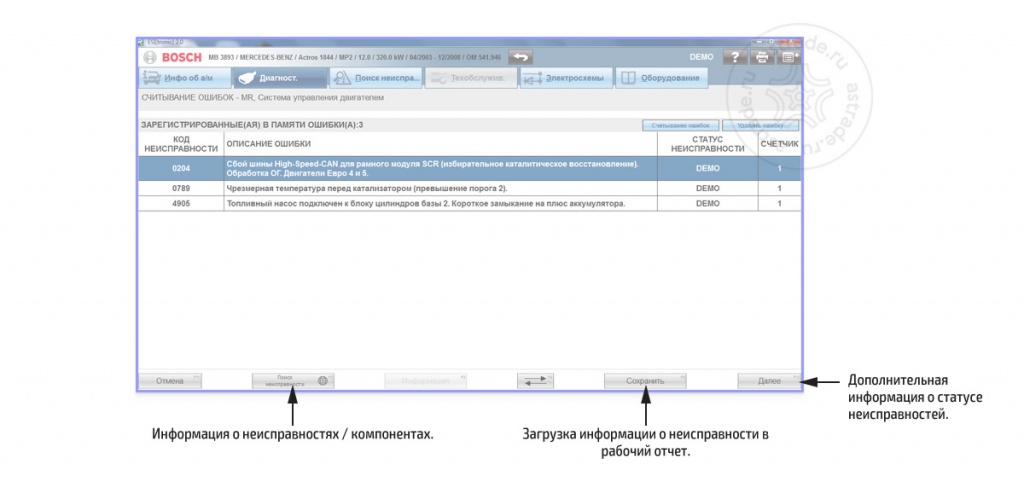Click the 'СТАТУС НЕИСПРАВНОСТИ' column header
The width and height of the screenshot is (1024, 482).
[707, 144]
